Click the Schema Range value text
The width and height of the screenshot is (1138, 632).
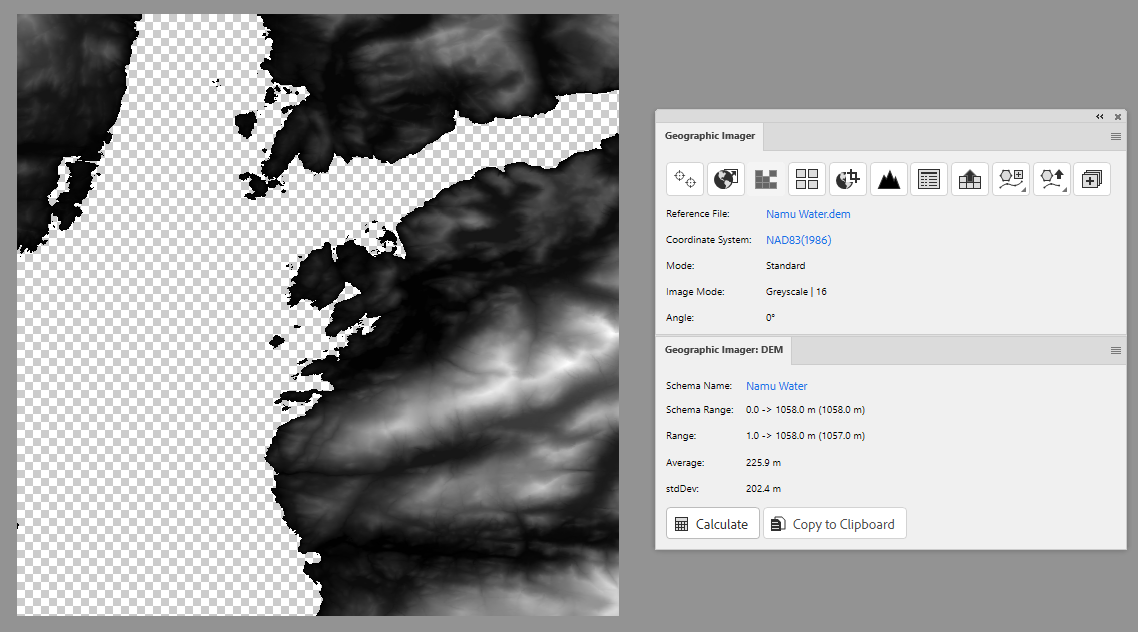click(806, 410)
